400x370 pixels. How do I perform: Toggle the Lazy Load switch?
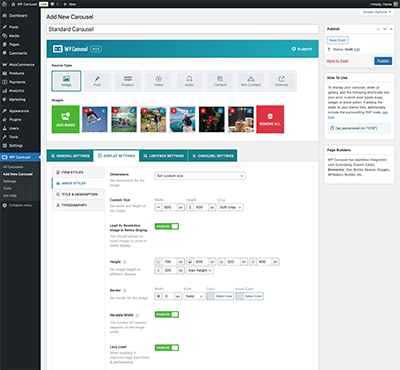click(167, 348)
